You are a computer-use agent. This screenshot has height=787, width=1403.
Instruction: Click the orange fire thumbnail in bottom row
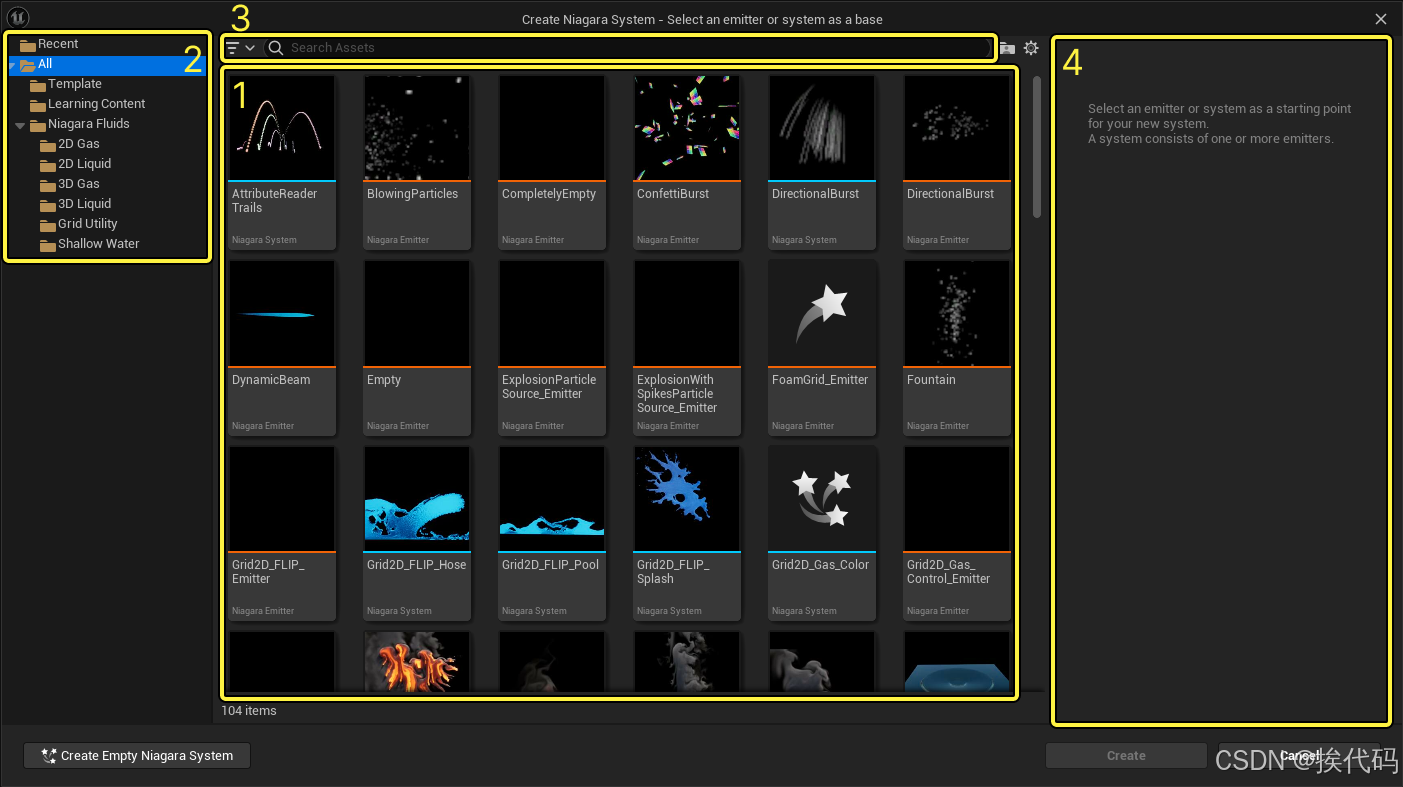tap(417, 661)
